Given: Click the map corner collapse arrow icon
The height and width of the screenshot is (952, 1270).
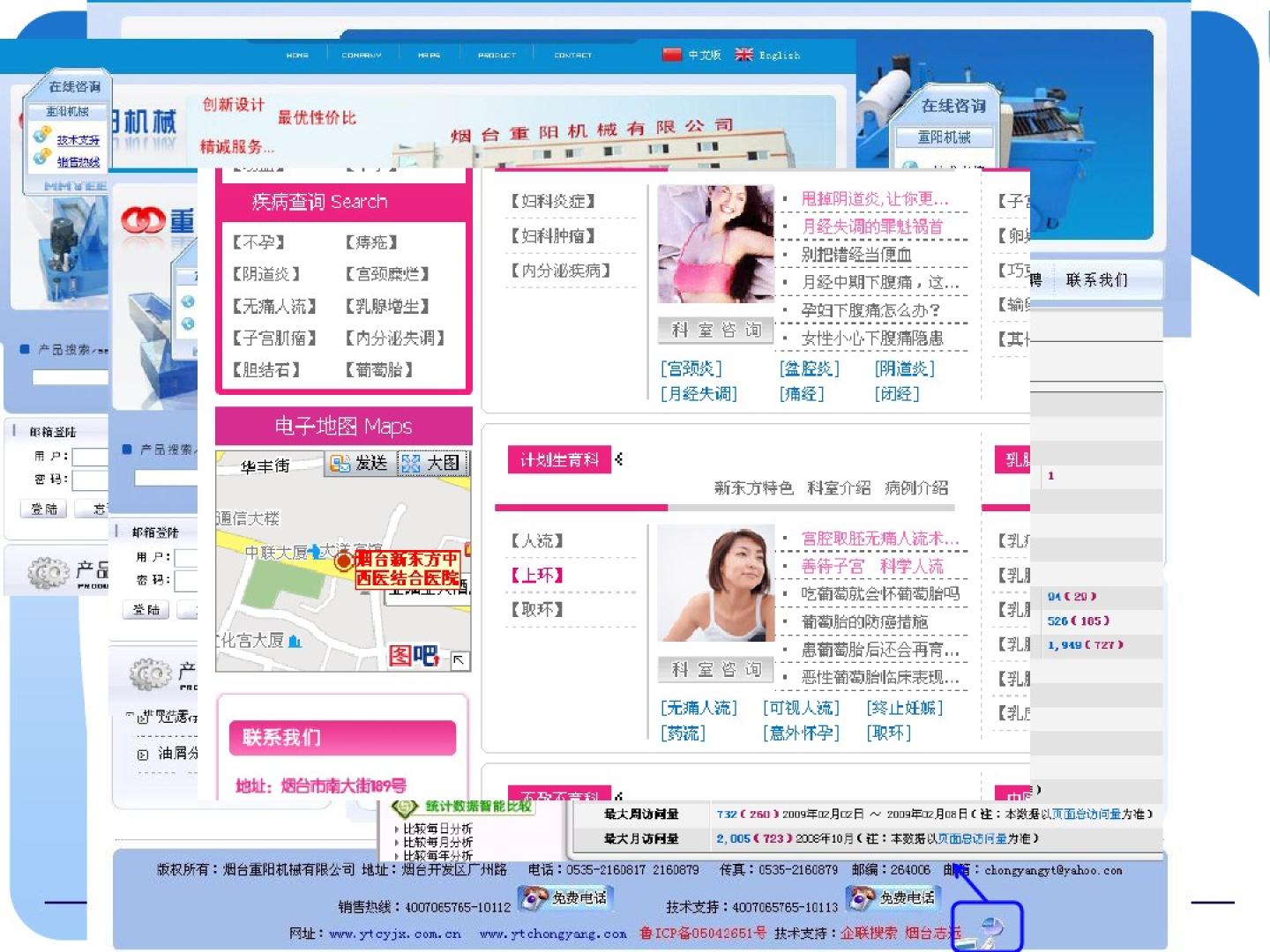Looking at the screenshot, I should (x=459, y=659).
